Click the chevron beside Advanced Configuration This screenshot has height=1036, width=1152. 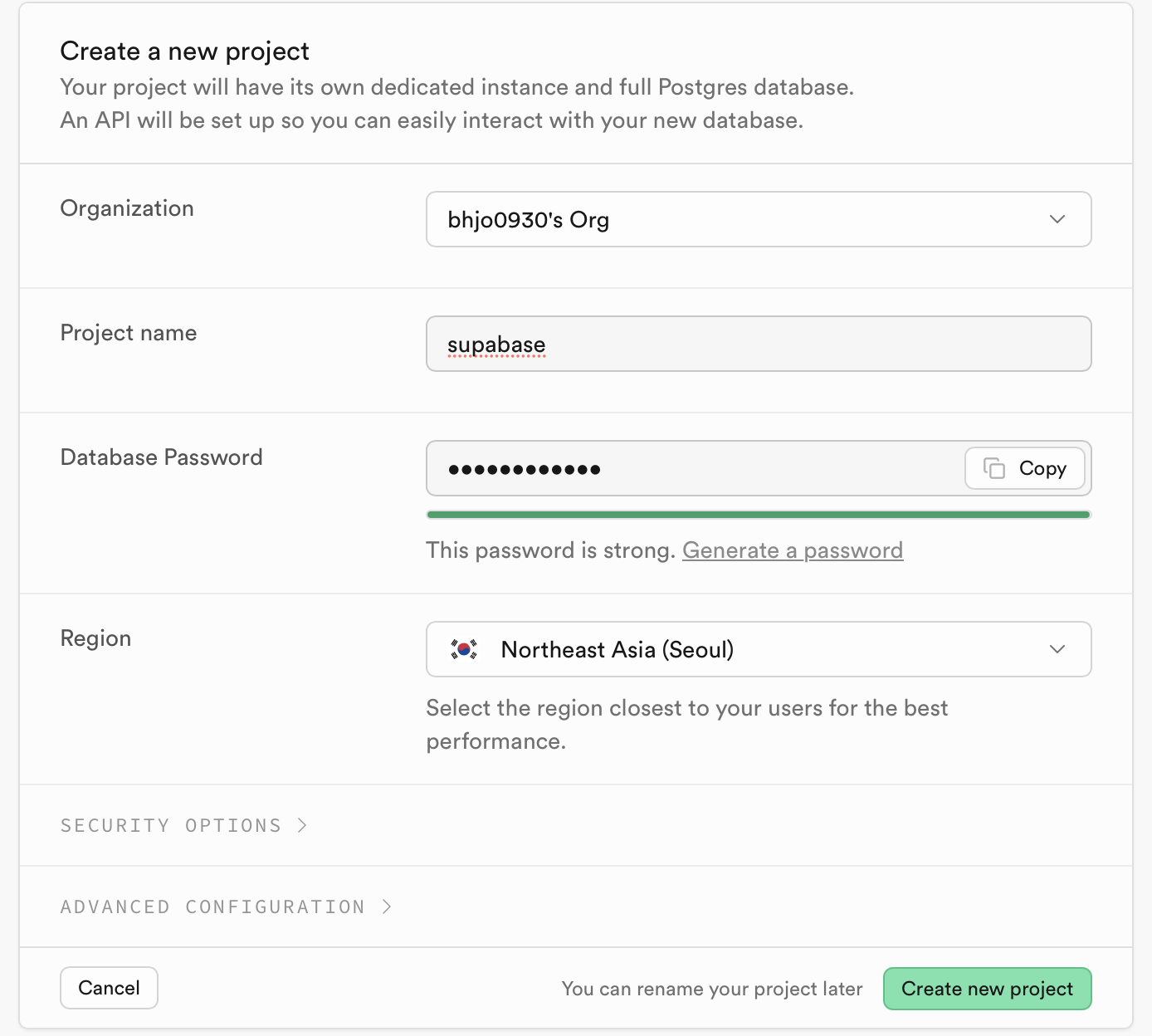[x=387, y=906]
